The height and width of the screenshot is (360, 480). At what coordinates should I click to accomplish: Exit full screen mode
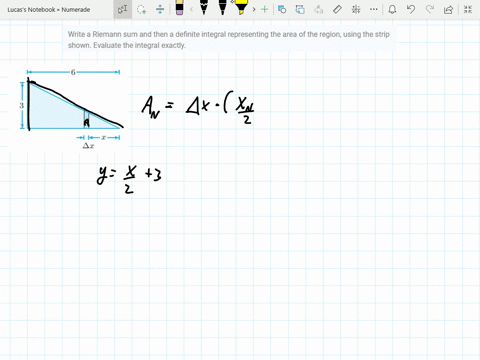pos(468,9)
